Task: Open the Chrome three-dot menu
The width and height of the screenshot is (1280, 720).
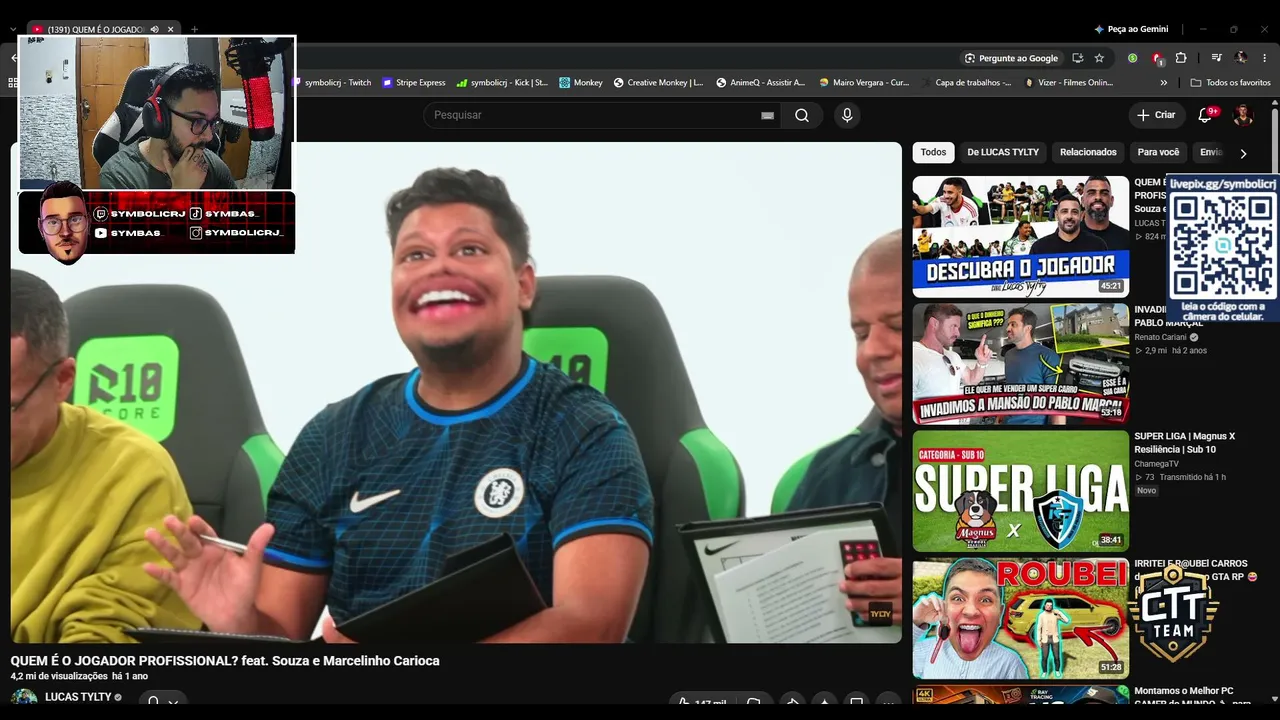Action: click(1265, 58)
